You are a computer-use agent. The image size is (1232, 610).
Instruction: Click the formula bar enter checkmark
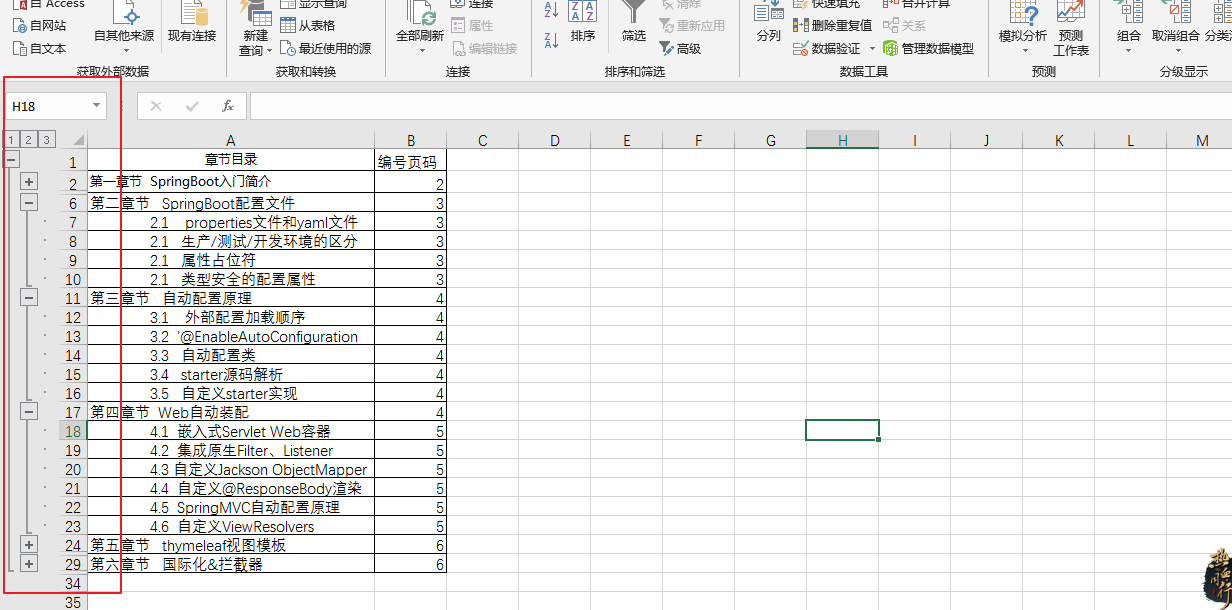point(192,106)
